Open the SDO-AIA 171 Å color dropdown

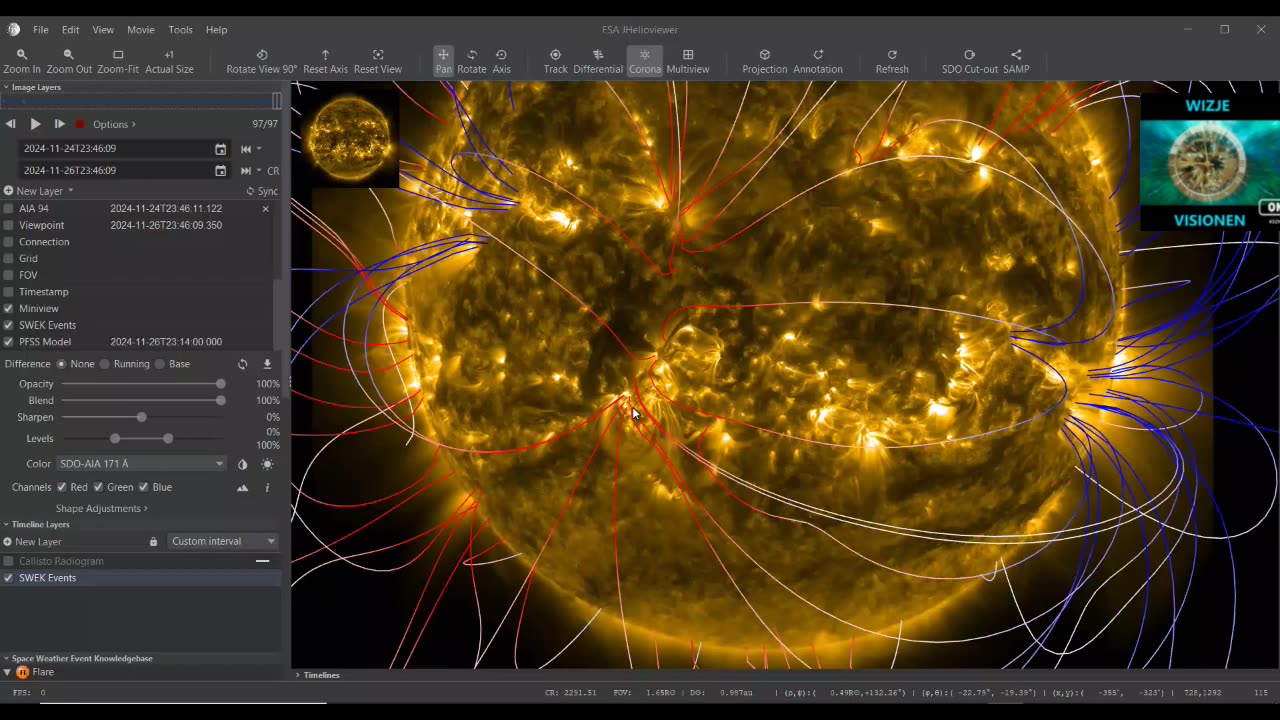click(141, 464)
